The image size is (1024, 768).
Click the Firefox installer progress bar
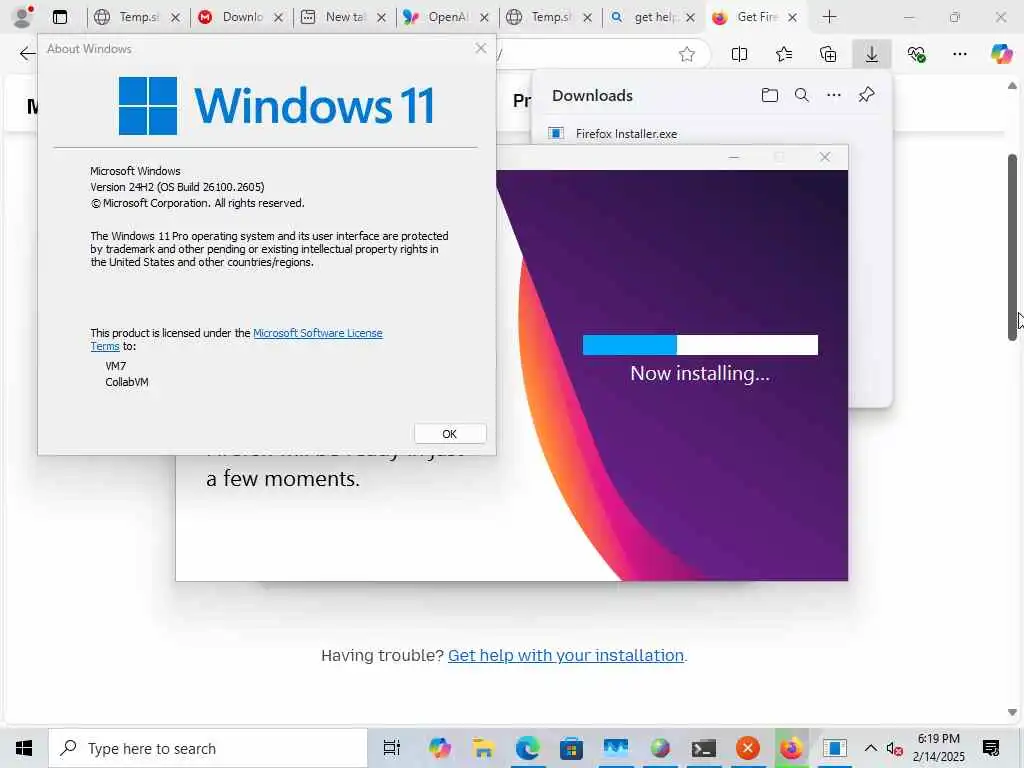(x=700, y=345)
